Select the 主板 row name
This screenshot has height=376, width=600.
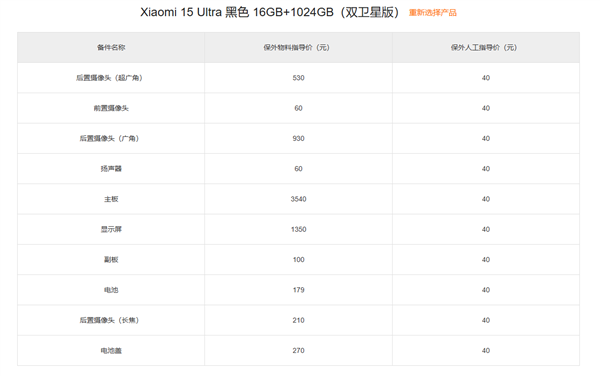click(x=111, y=199)
